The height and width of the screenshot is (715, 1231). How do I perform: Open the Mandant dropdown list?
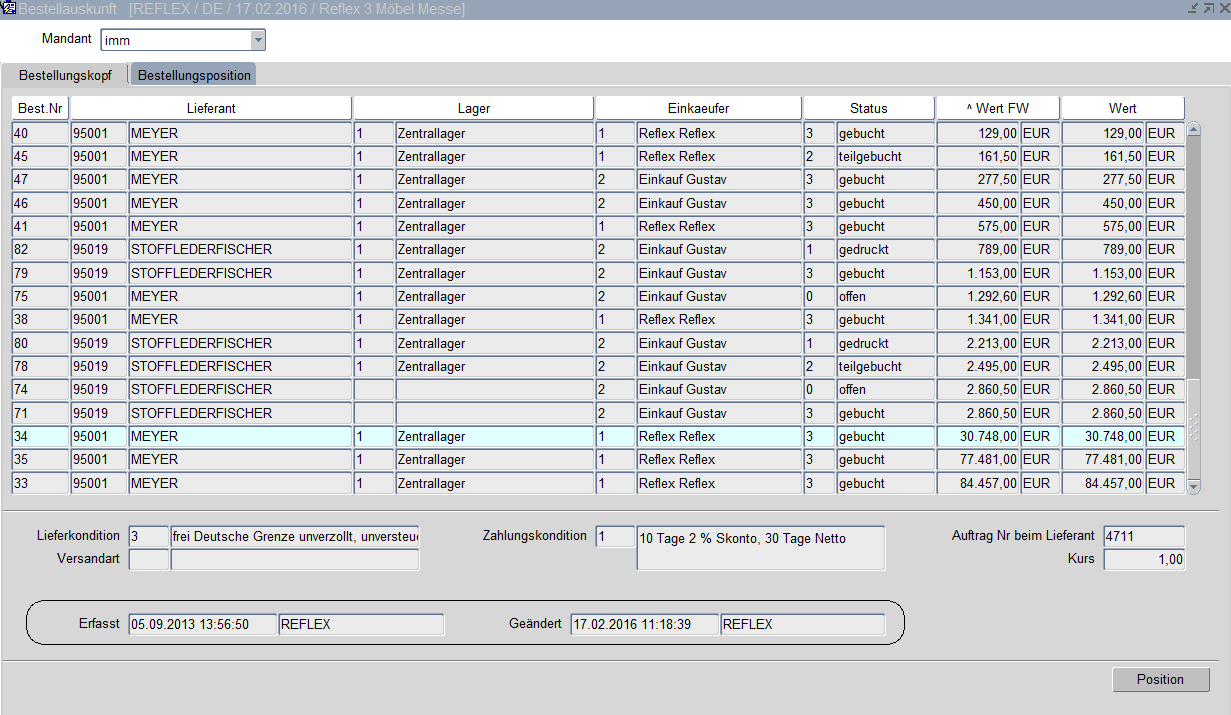click(x=258, y=40)
